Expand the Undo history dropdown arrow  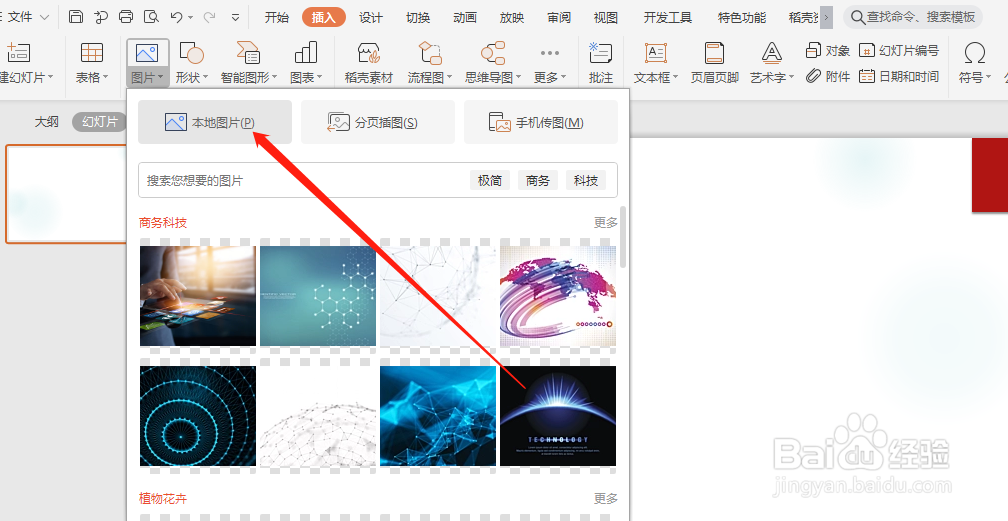[x=191, y=18]
